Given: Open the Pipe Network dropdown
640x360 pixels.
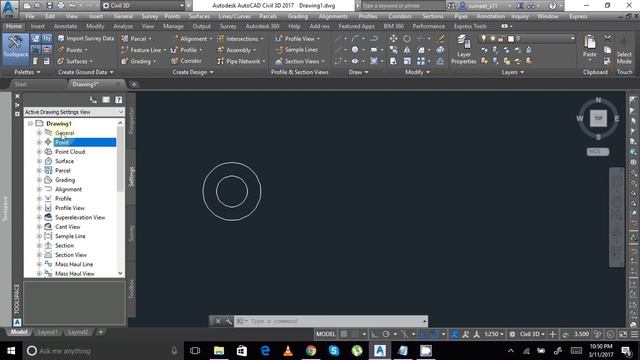Looking at the screenshot, I should click(241, 61).
